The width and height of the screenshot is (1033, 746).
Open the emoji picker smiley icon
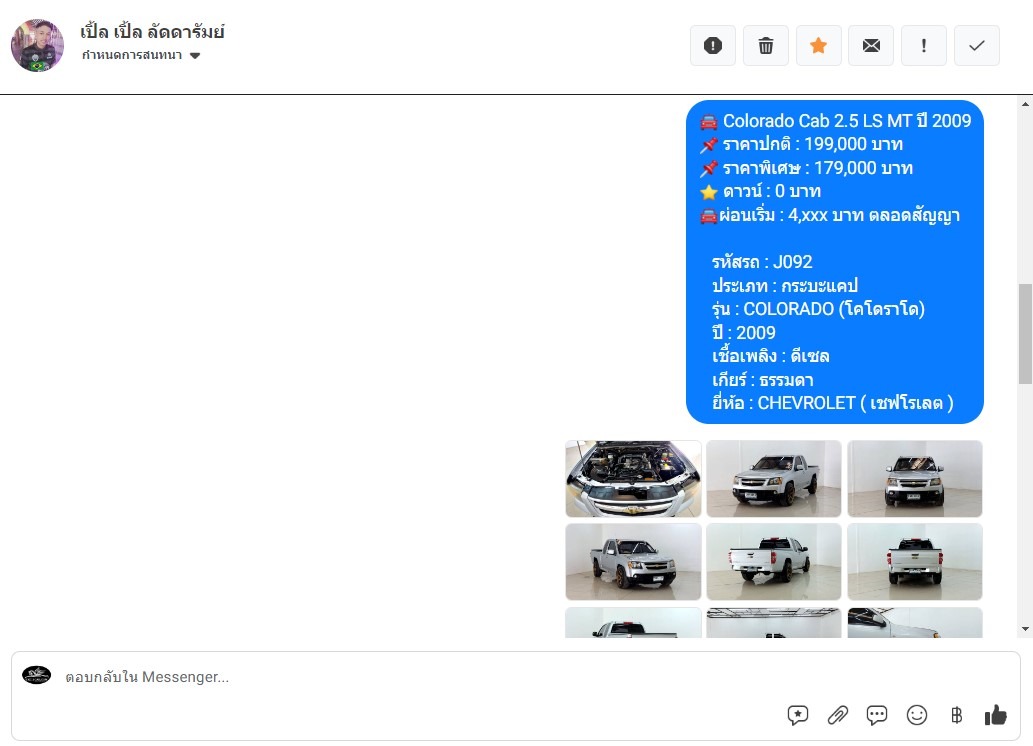tap(916, 715)
